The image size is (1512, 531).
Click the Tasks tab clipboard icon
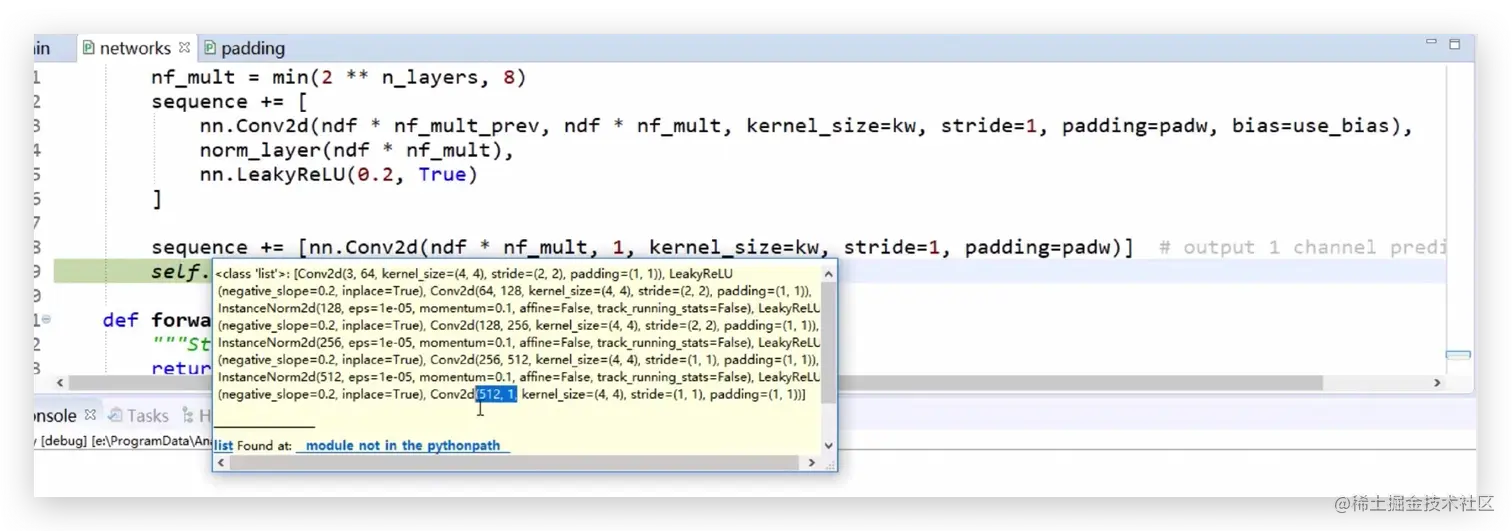pyautogui.click(x=115, y=415)
